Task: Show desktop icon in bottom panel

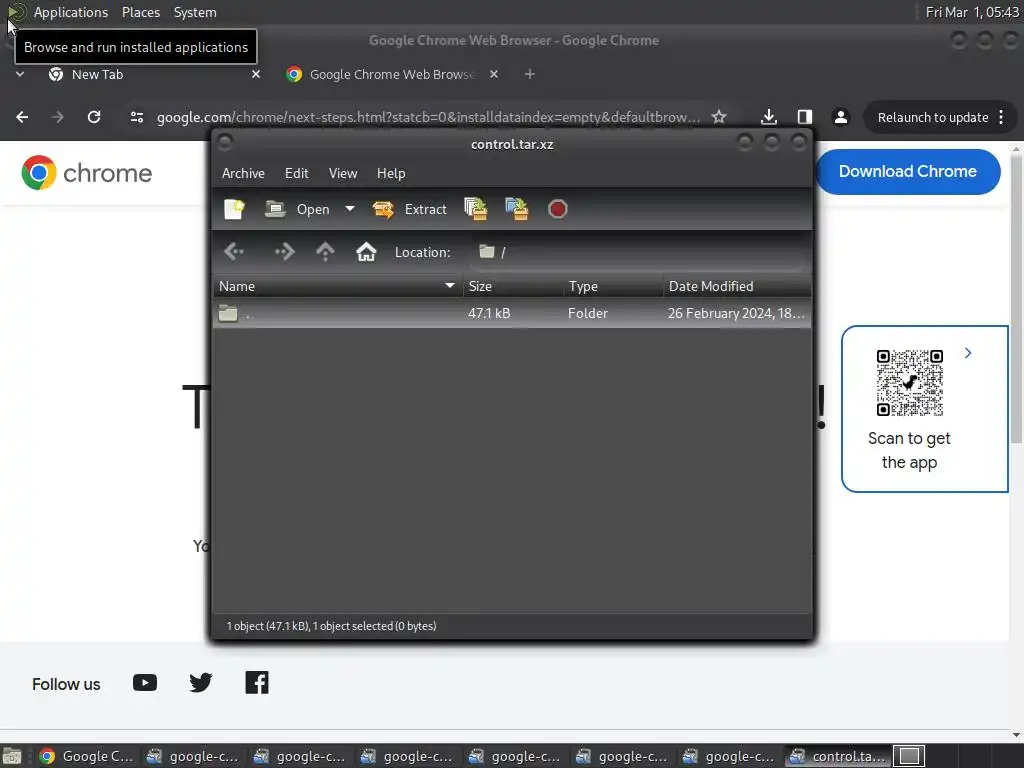Action: [12, 756]
